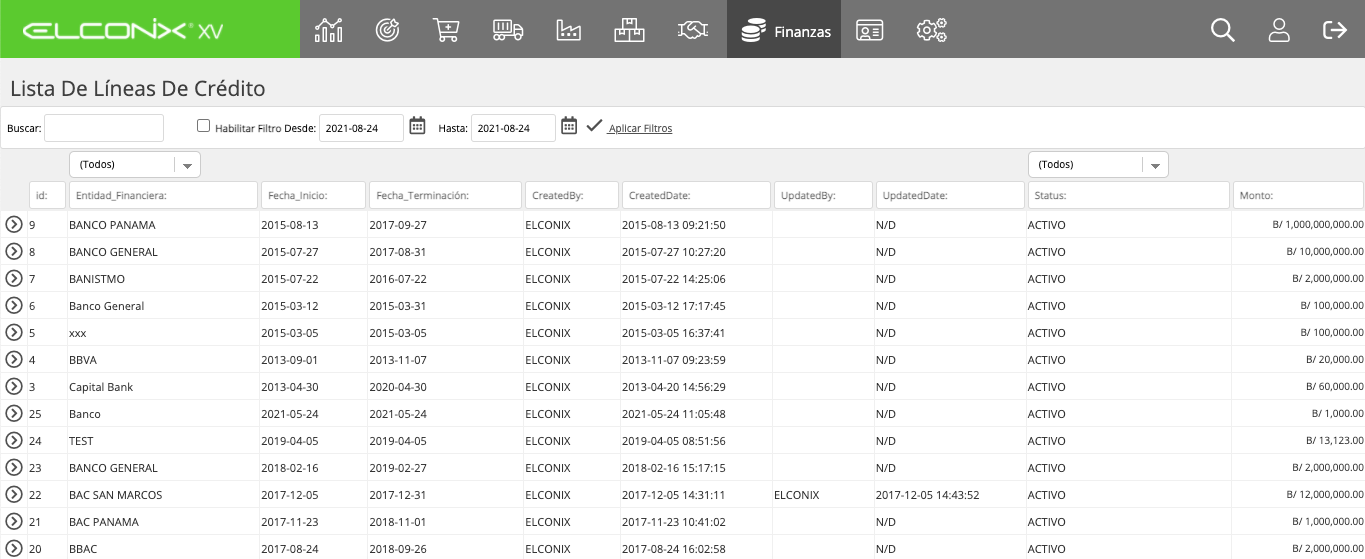Click the CreatedBy column filter field

click(572, 195)
